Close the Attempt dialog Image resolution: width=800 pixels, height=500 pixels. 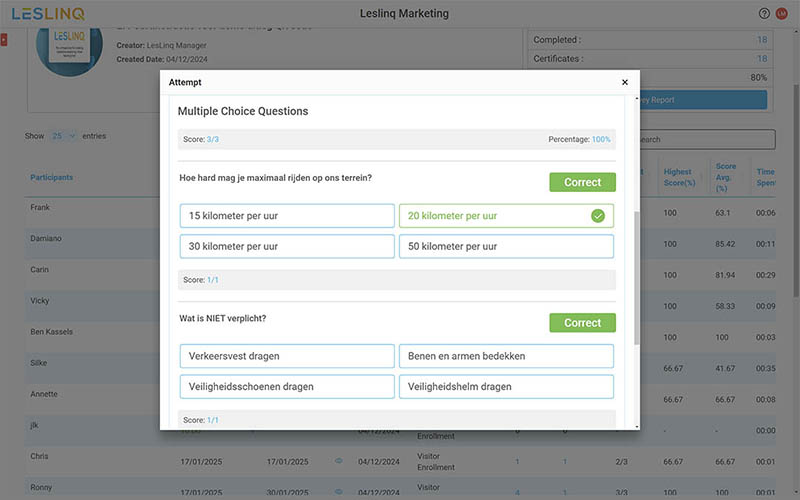[625, 82]
